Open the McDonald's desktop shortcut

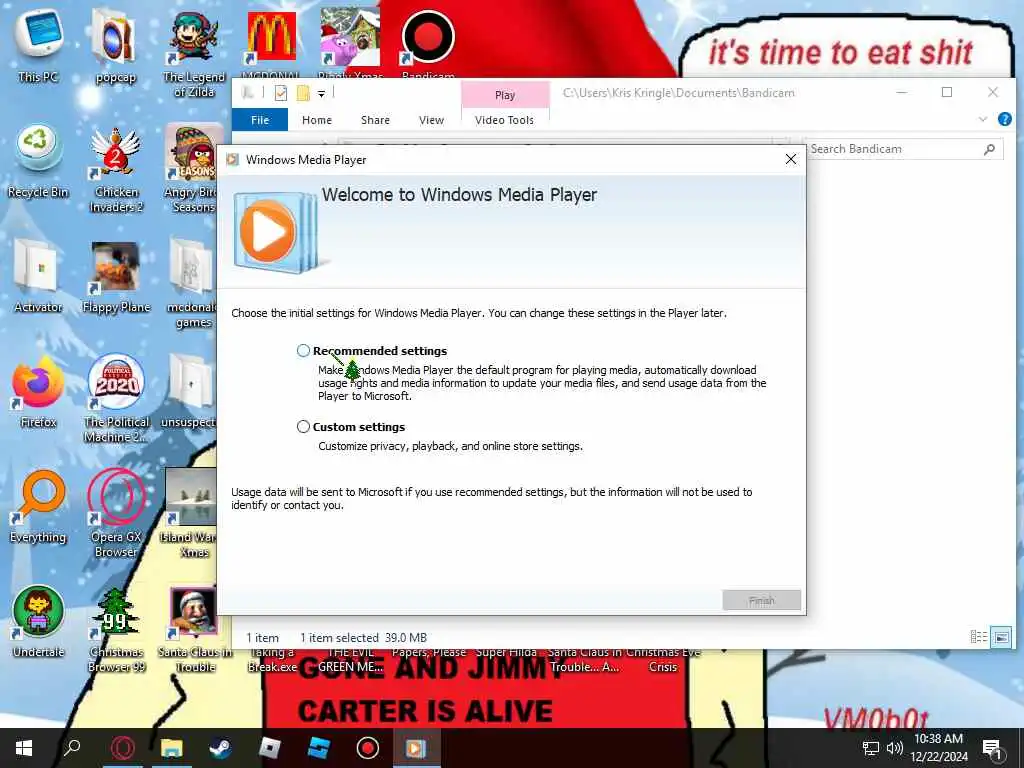272,44
